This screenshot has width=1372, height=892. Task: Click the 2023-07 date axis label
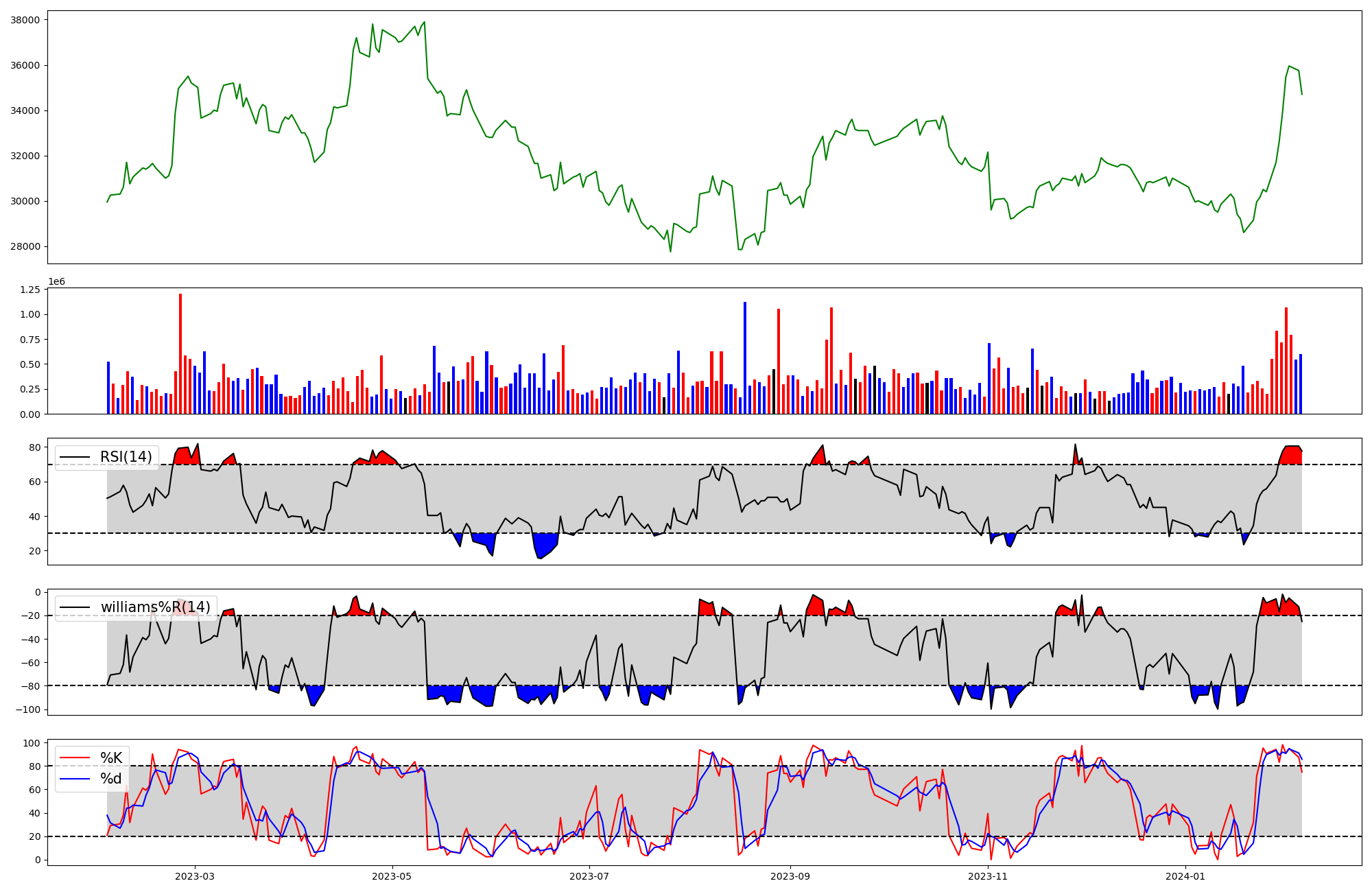(x=589, y=876)
